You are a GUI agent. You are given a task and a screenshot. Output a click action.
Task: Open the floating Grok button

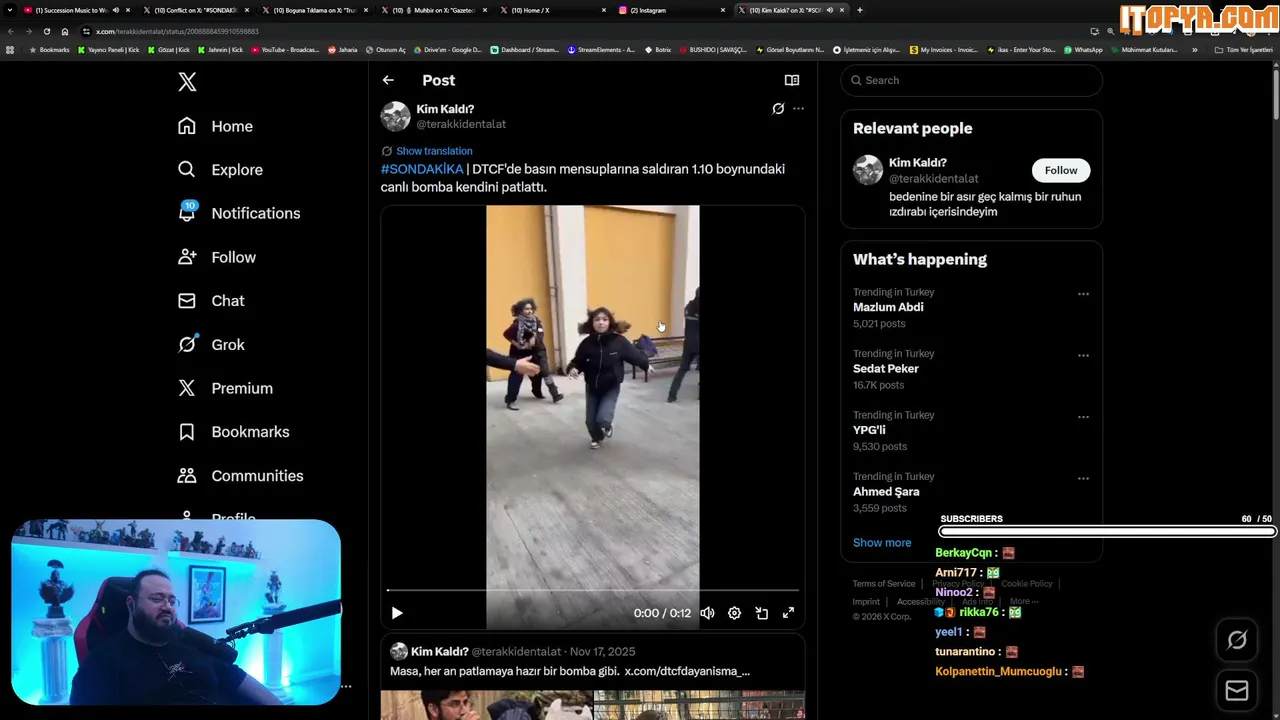[1237, 640]
